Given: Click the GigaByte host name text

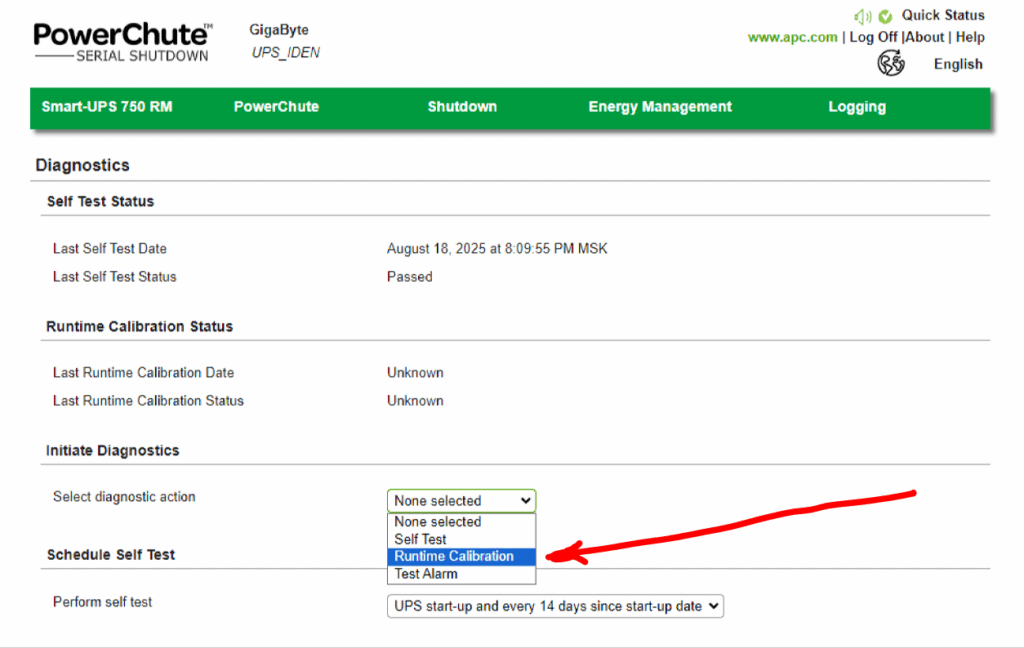Looking at the screenshot, I should point(279,30).
